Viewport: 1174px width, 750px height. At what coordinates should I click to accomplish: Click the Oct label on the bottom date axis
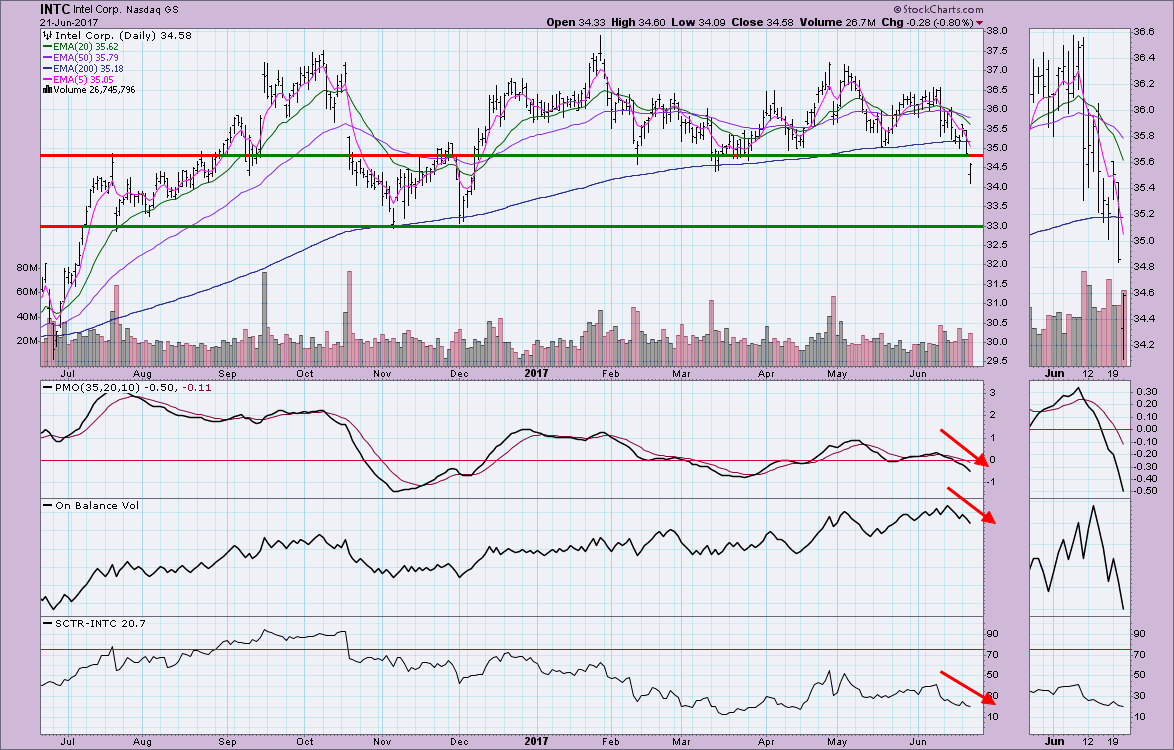click(x=304, y=743)
